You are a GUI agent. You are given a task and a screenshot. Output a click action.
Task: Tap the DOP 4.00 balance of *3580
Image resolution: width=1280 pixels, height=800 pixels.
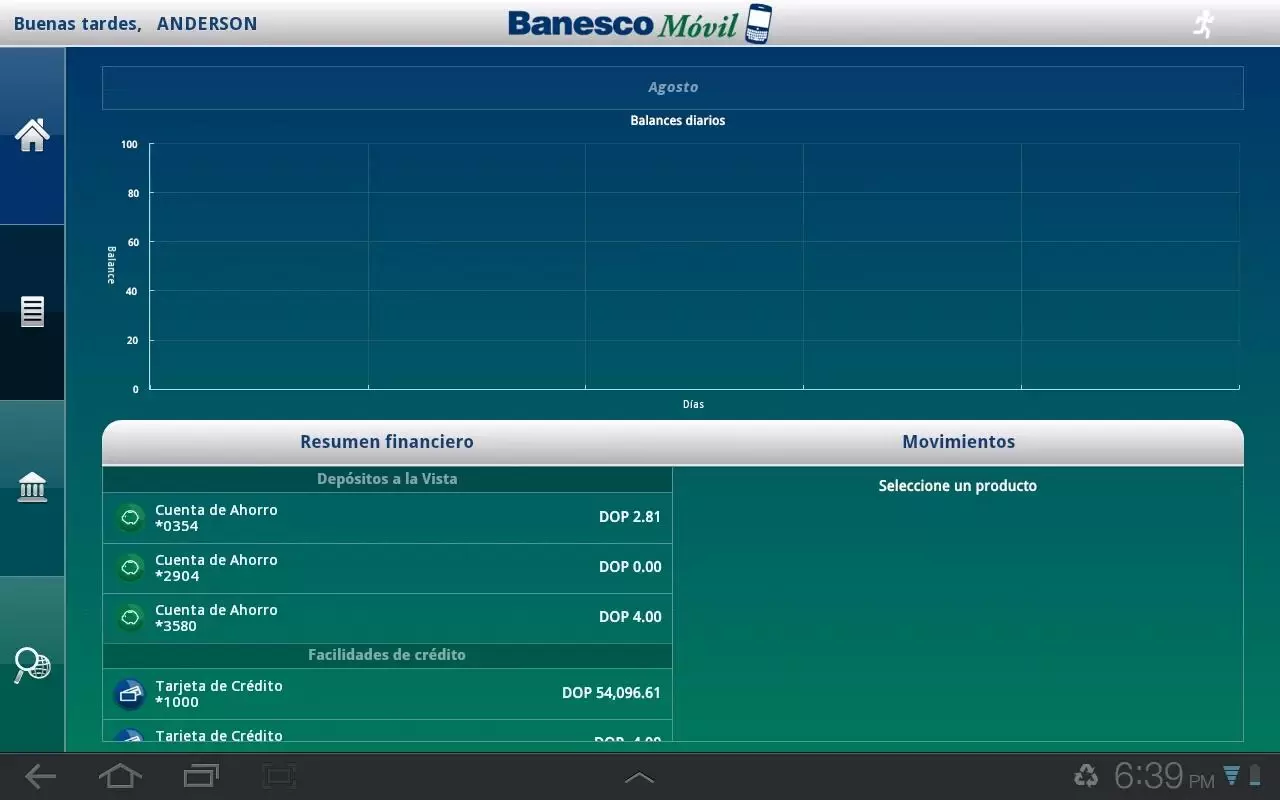click(630, 617)
